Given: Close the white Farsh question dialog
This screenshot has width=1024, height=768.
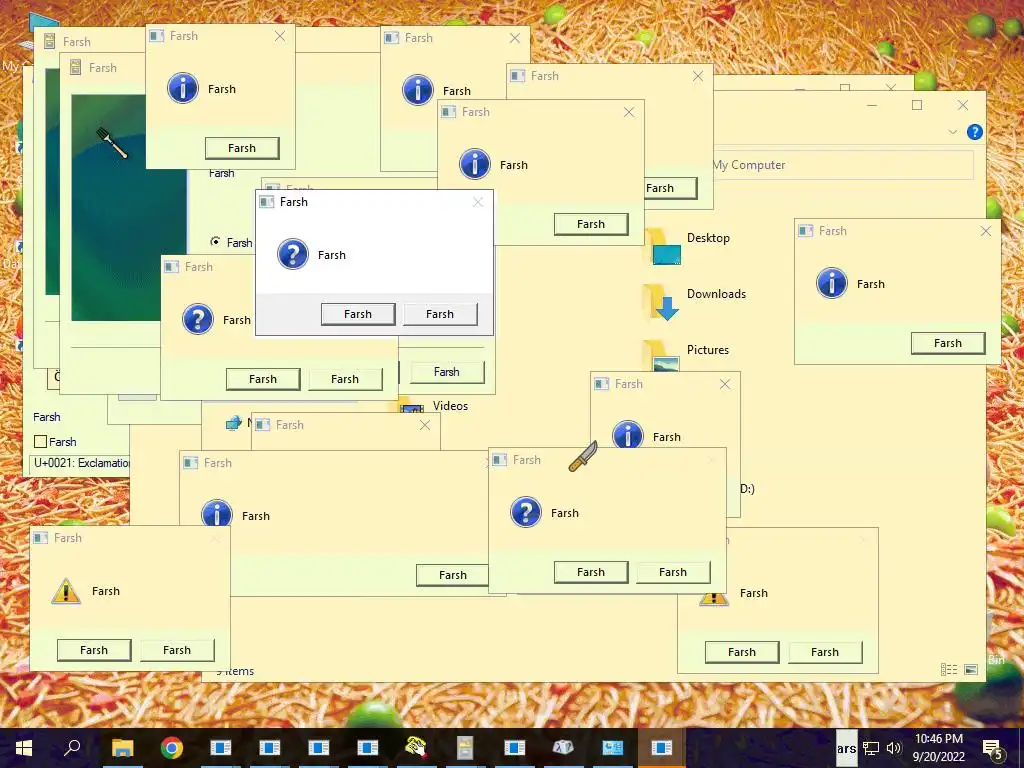Looking at the screenshot, I should [478, 202].
